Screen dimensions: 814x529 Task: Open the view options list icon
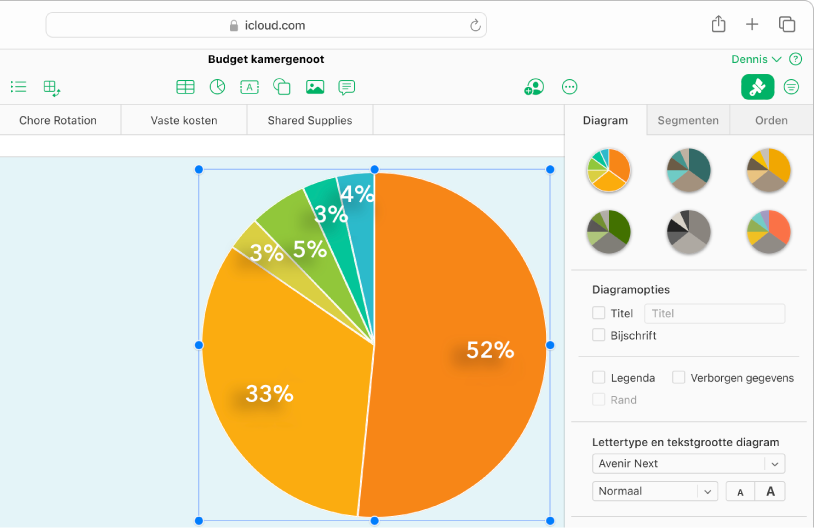pyautogui.click(x=18, y=87)
